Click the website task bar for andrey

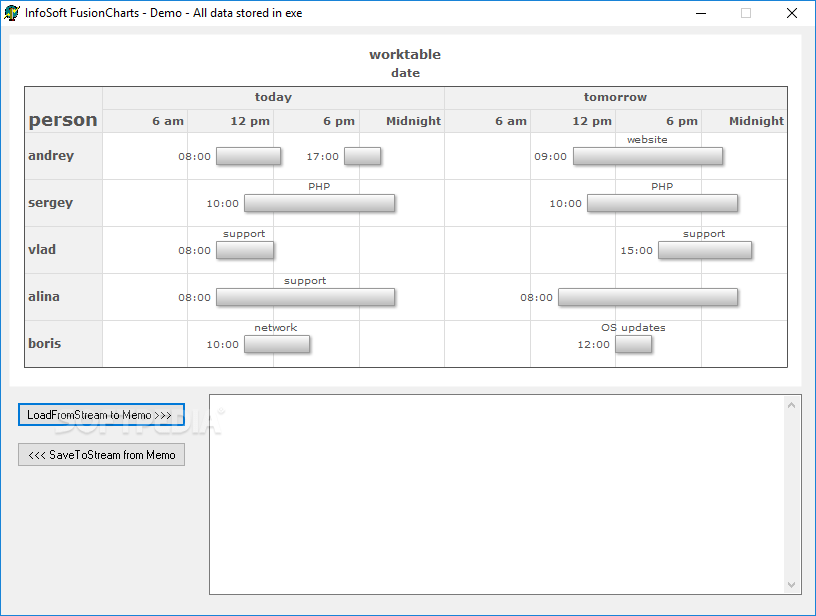(x=646, y=156)
